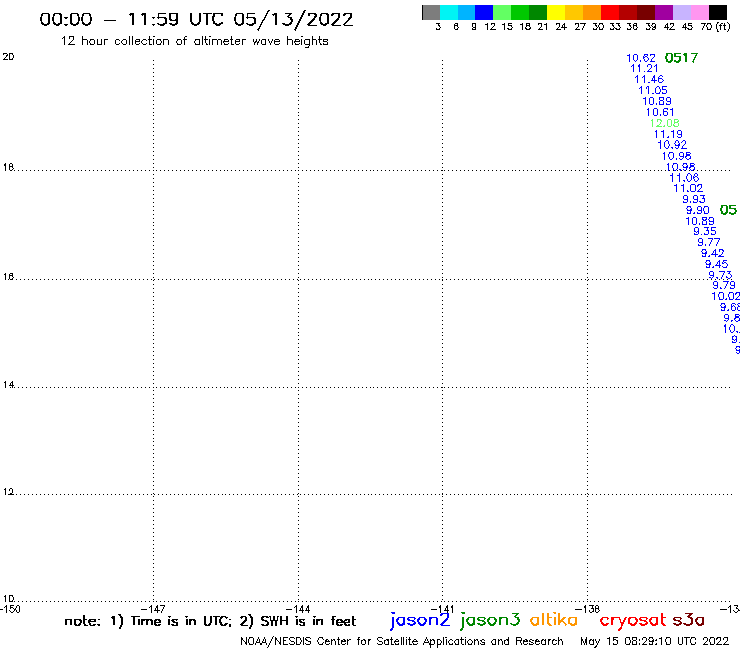Click the wave height value 9.93
Viewport: 740px width, 650px height.
coord(694,199)
